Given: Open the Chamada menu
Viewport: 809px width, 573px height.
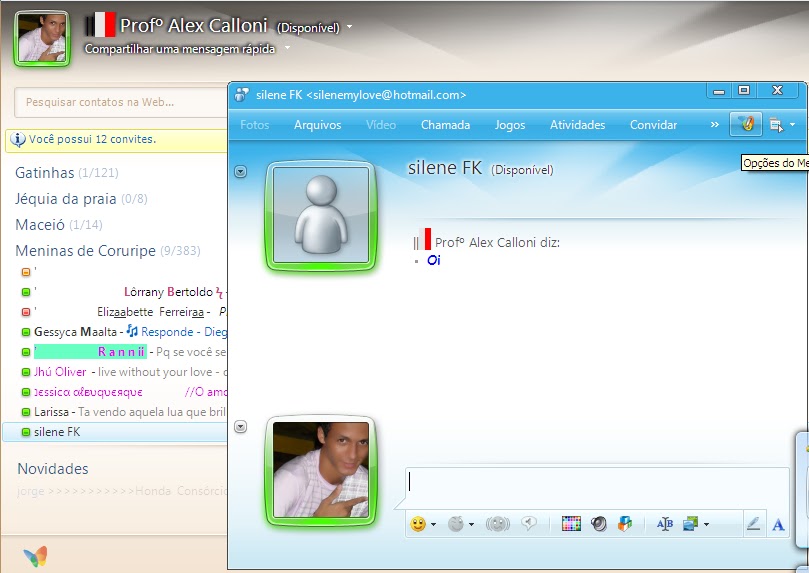Looking at the screenshot, I should click(445, 125).
